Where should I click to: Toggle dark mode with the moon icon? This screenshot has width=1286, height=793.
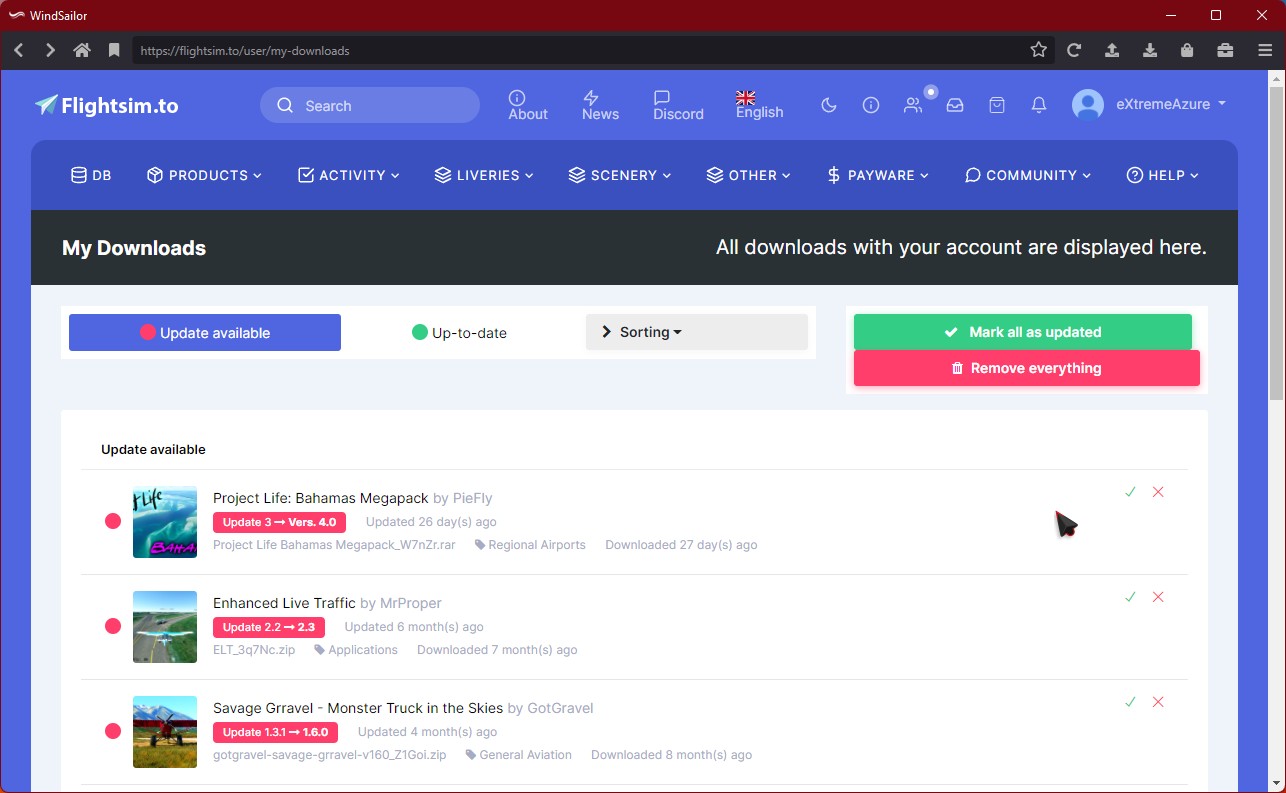[x=829, y=105]
